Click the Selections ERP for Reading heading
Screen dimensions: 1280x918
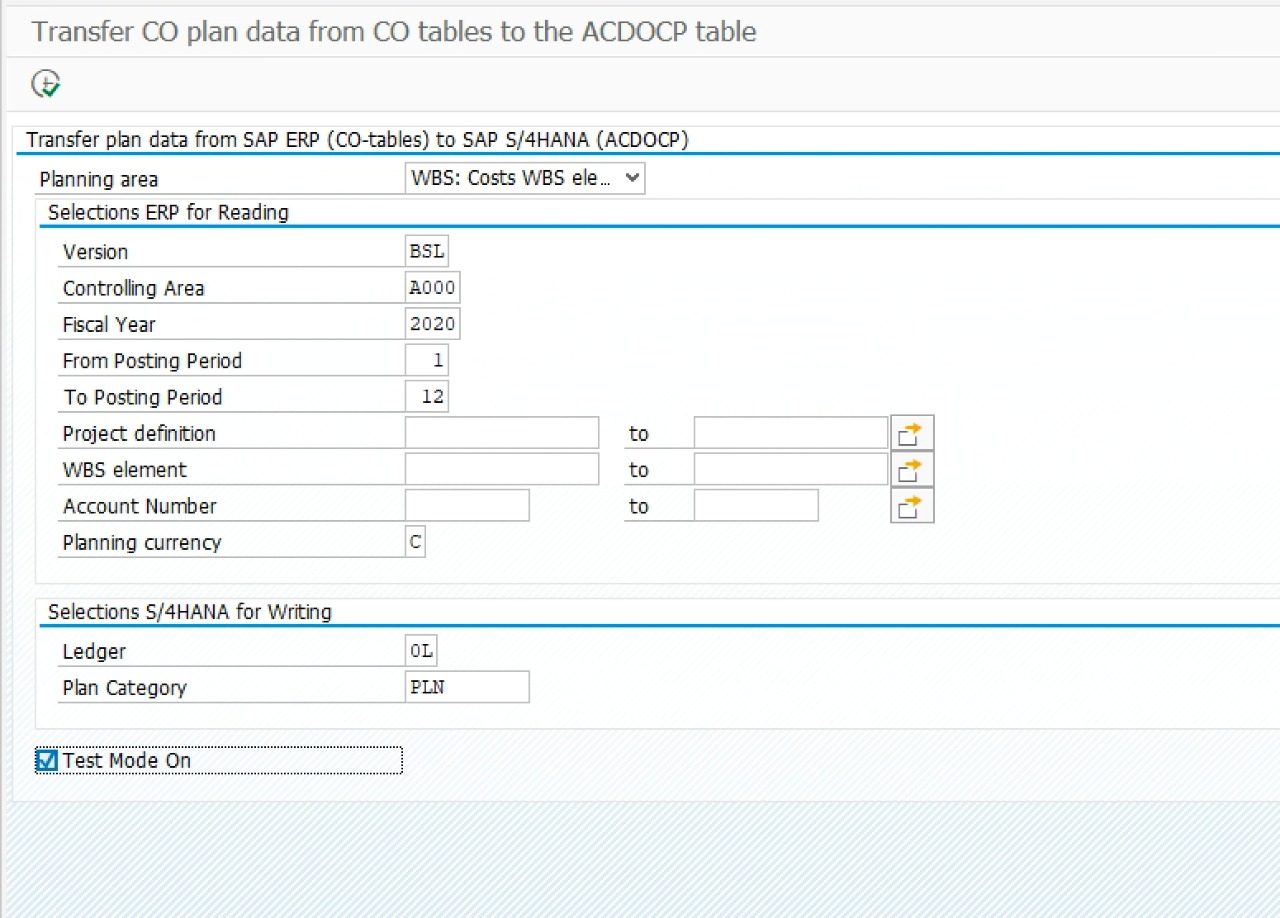click(168, 212)
